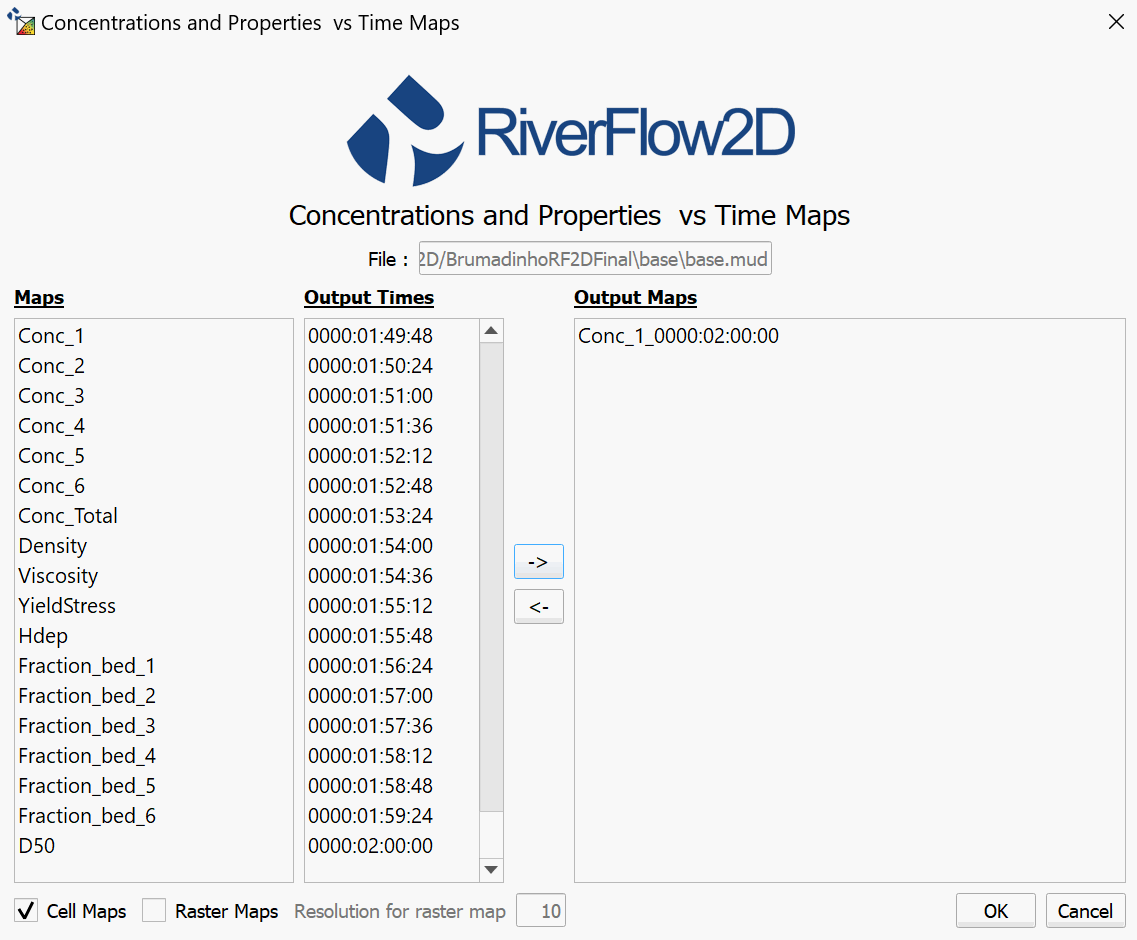Uncheck the Cell Maps checkbox

click(27, 911)
